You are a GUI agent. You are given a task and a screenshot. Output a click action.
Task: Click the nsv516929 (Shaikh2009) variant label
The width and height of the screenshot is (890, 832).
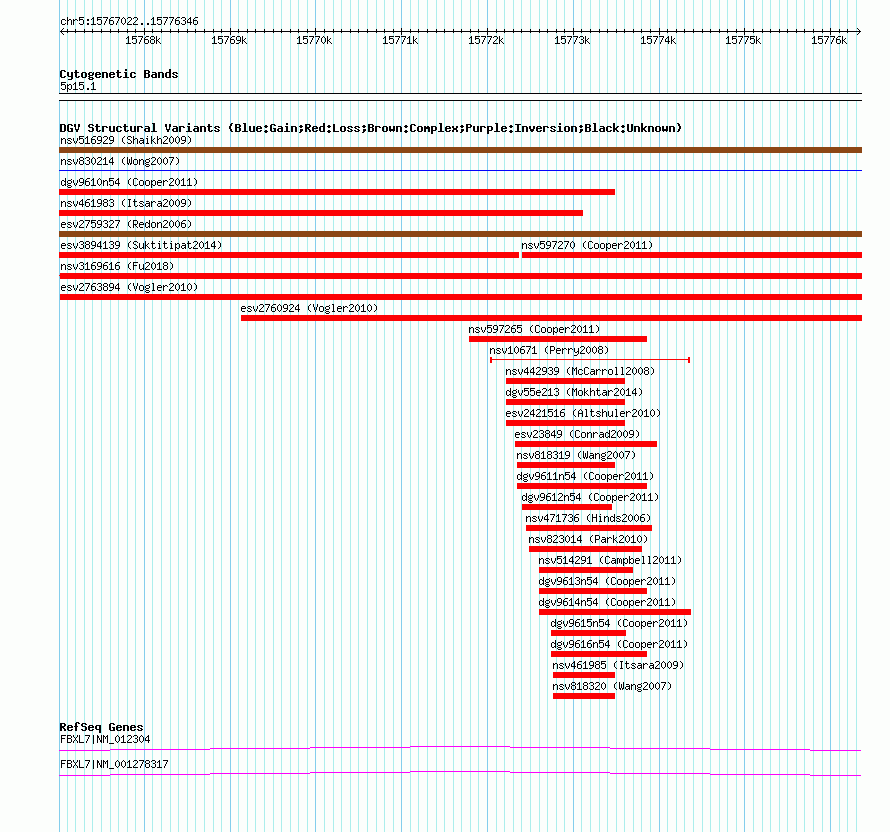[126, 140]
